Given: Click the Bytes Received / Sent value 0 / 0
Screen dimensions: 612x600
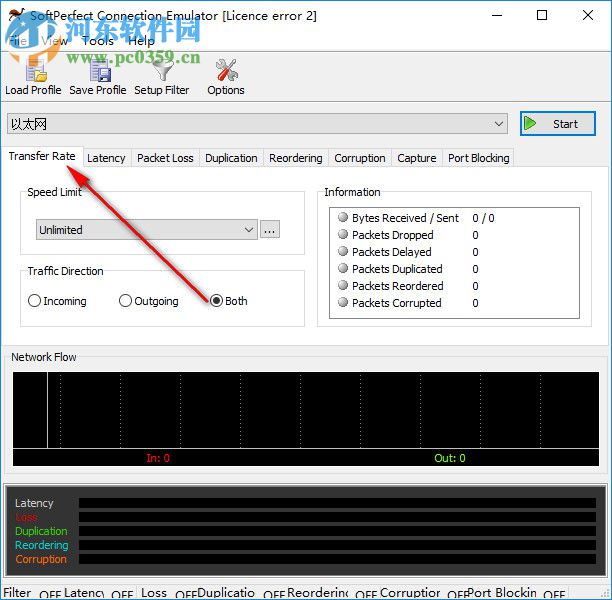Looking at the screenshot, I should (x=483, y=218).
